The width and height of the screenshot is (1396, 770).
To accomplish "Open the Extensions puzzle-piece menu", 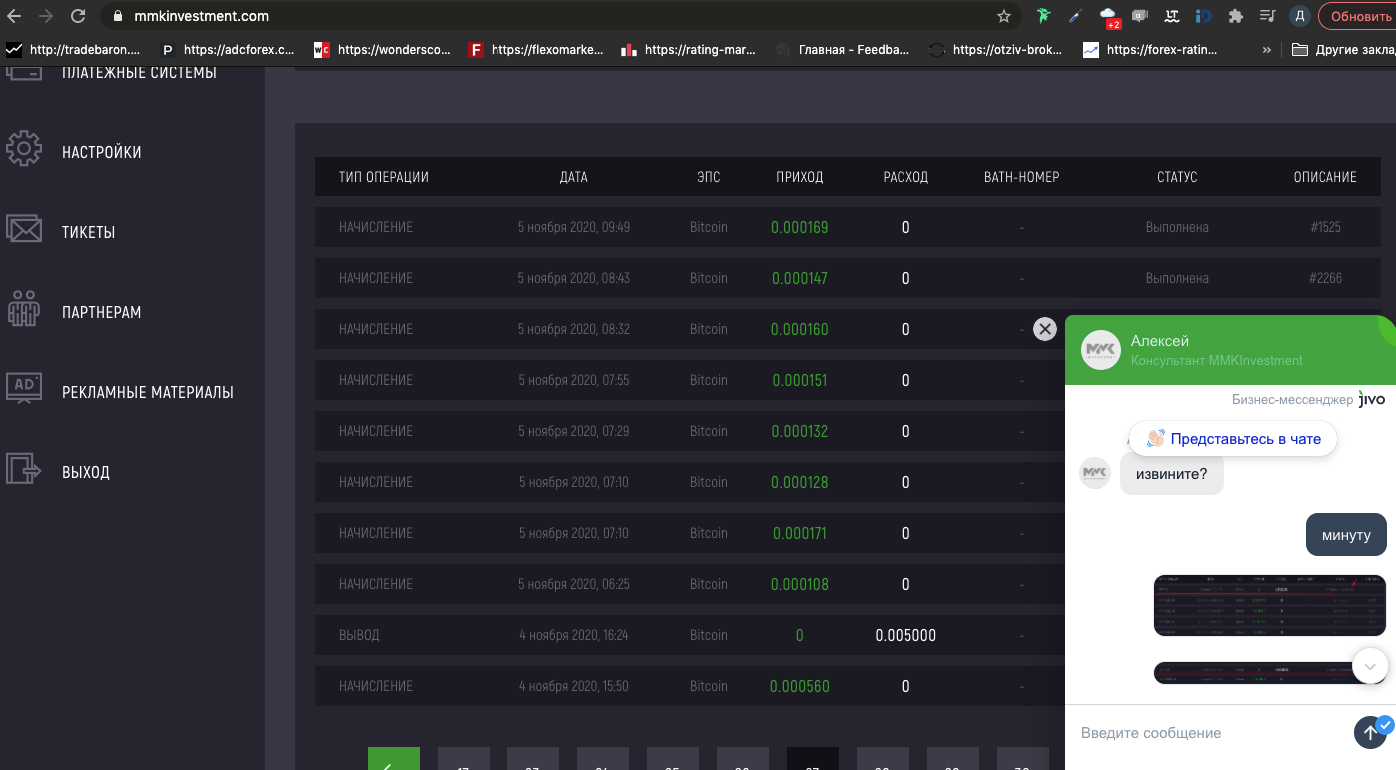I will (x=1236, y=16).
